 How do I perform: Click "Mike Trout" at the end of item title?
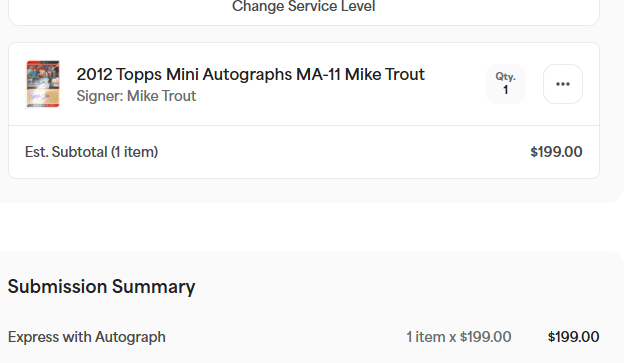tap(385, 75)
